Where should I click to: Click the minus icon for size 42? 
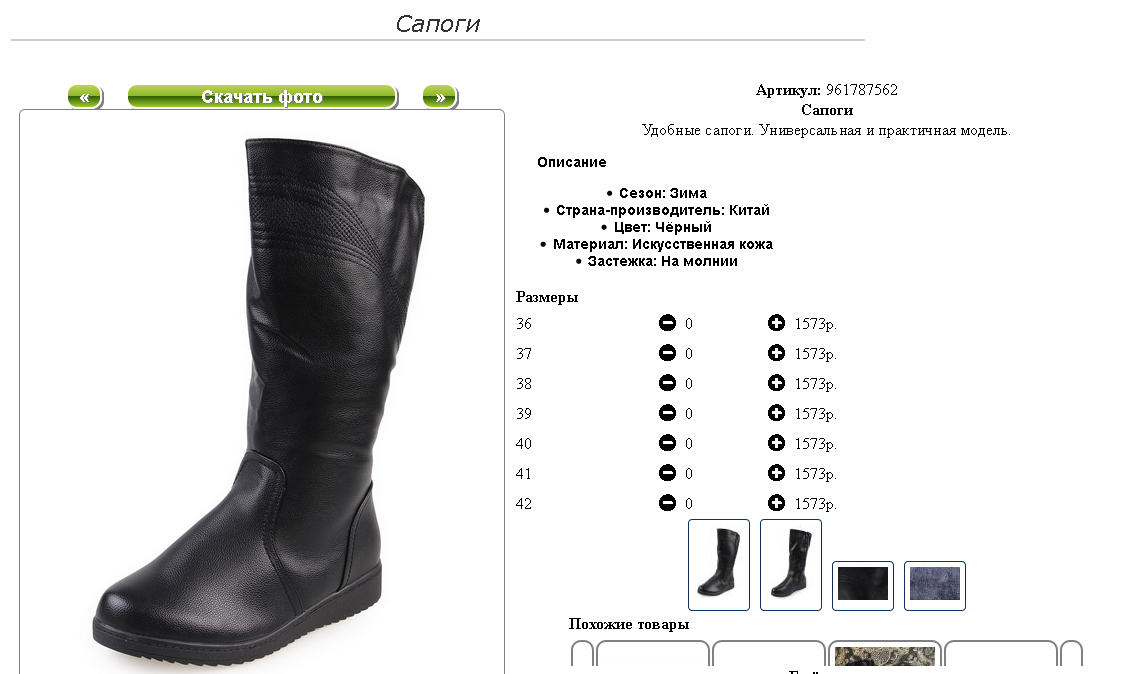pos(668,503)
